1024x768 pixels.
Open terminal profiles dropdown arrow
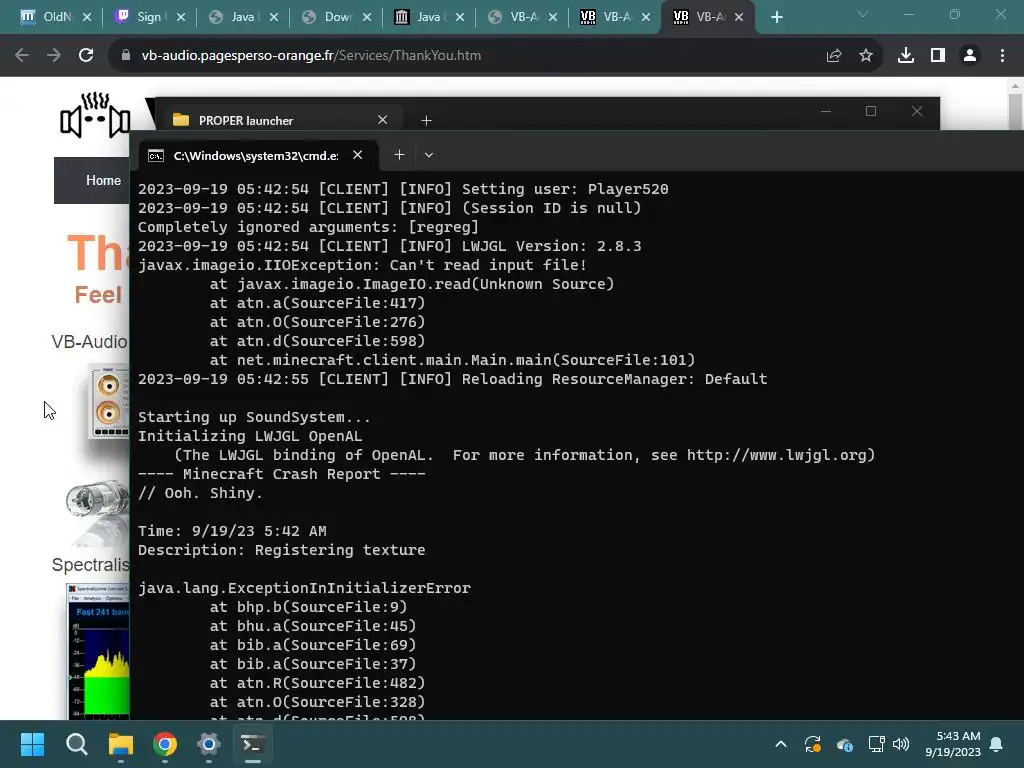pyautogui.click(x=428, y=155)
